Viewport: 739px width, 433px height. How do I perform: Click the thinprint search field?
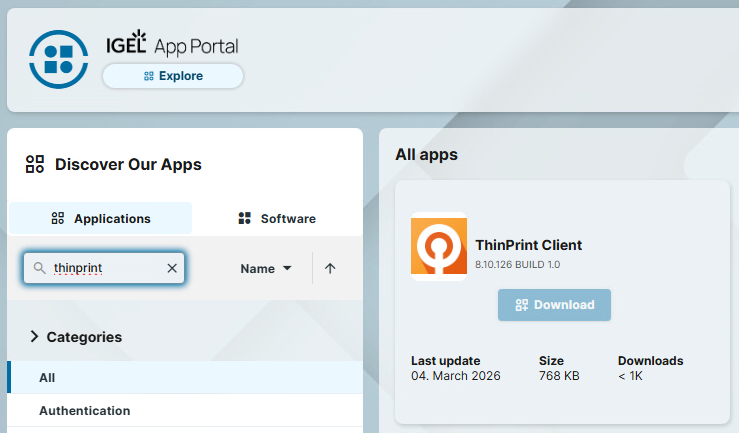104,268
